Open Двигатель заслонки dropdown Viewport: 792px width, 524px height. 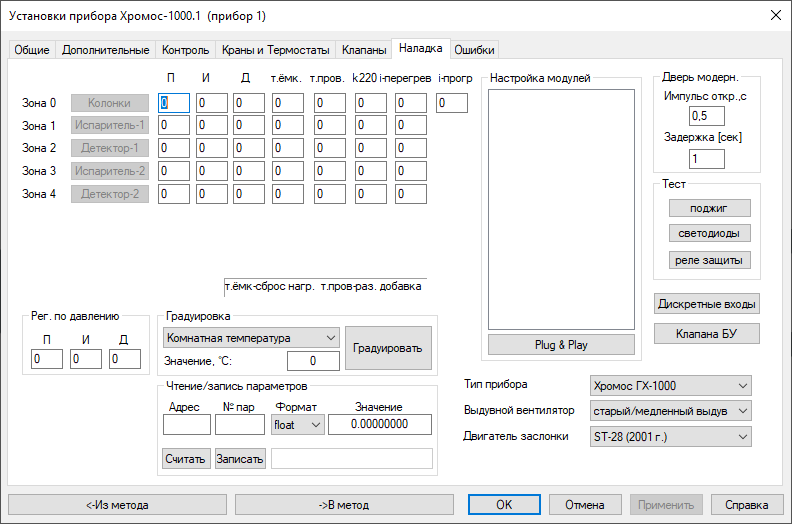click(670, 437)
